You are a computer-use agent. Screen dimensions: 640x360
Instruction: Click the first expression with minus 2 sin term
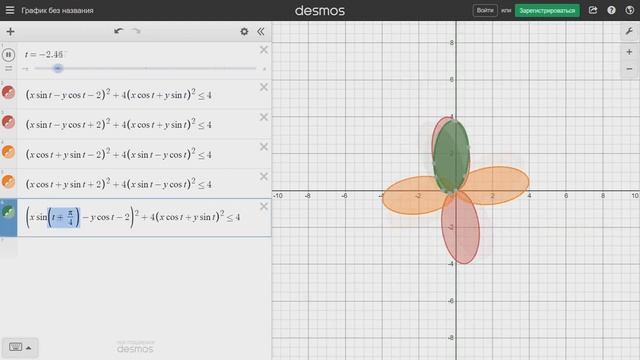click(x=119, y=94)
